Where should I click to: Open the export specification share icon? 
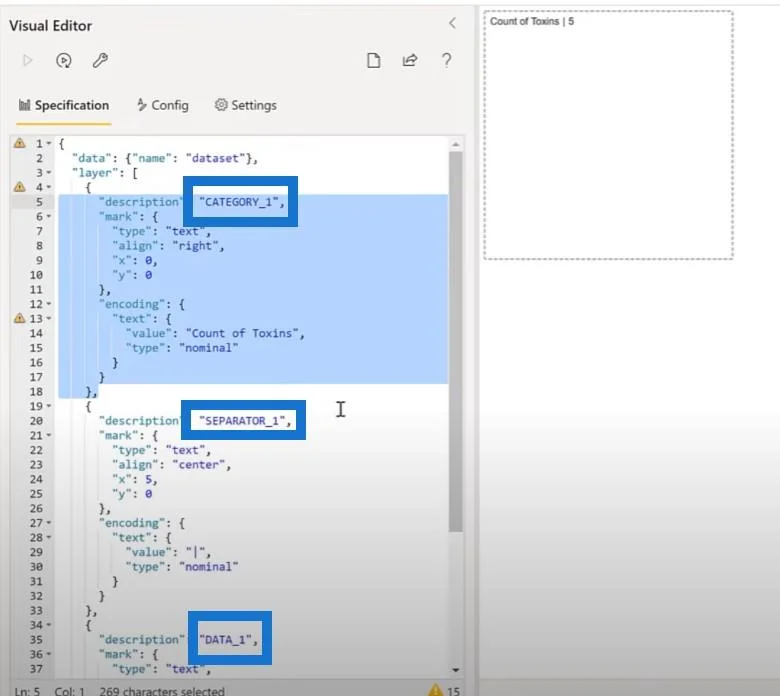pyautogui.click(x=409, y=61)
